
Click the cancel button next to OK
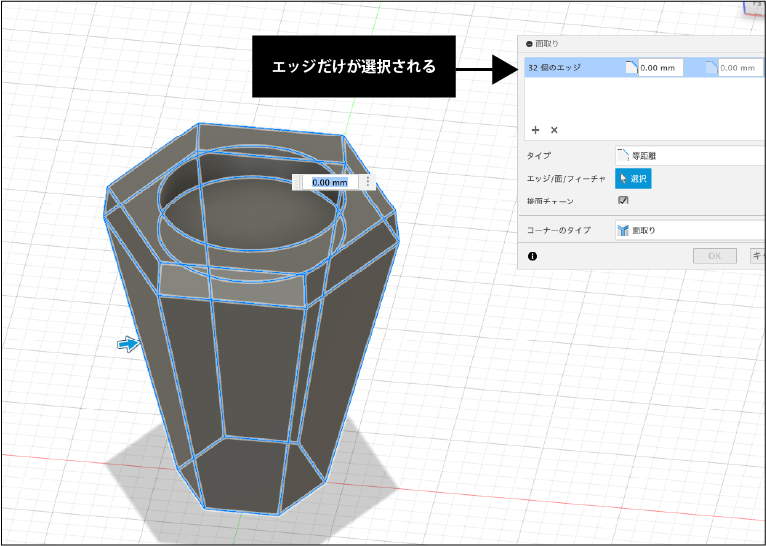point(758,256)
